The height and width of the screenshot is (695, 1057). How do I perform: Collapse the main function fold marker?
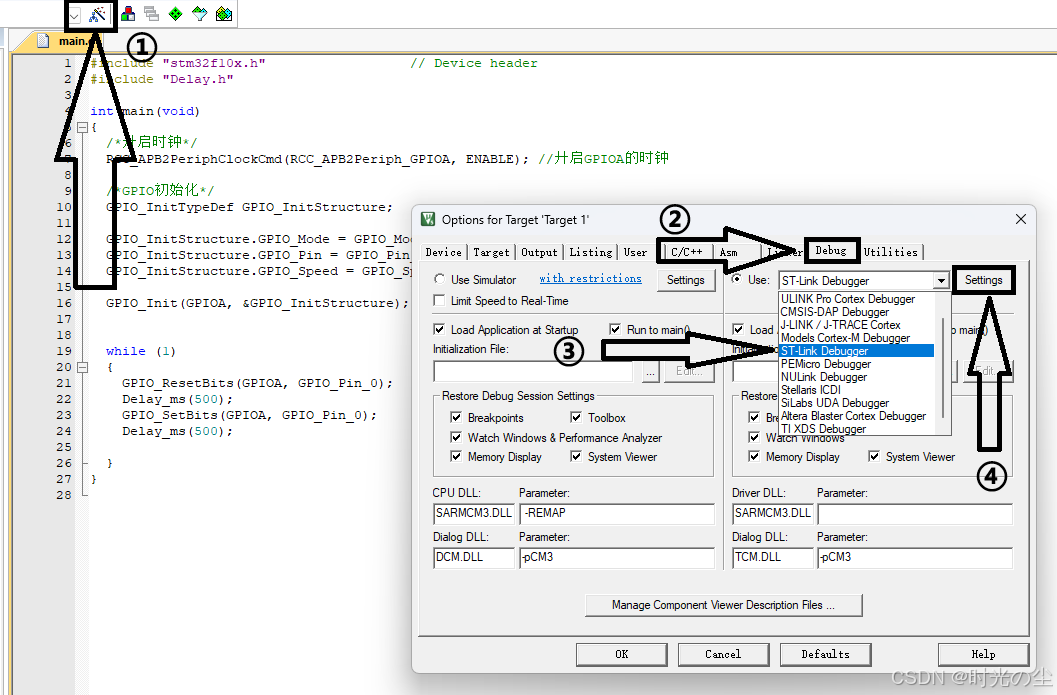pyautogui.click(x=82, y=127)
